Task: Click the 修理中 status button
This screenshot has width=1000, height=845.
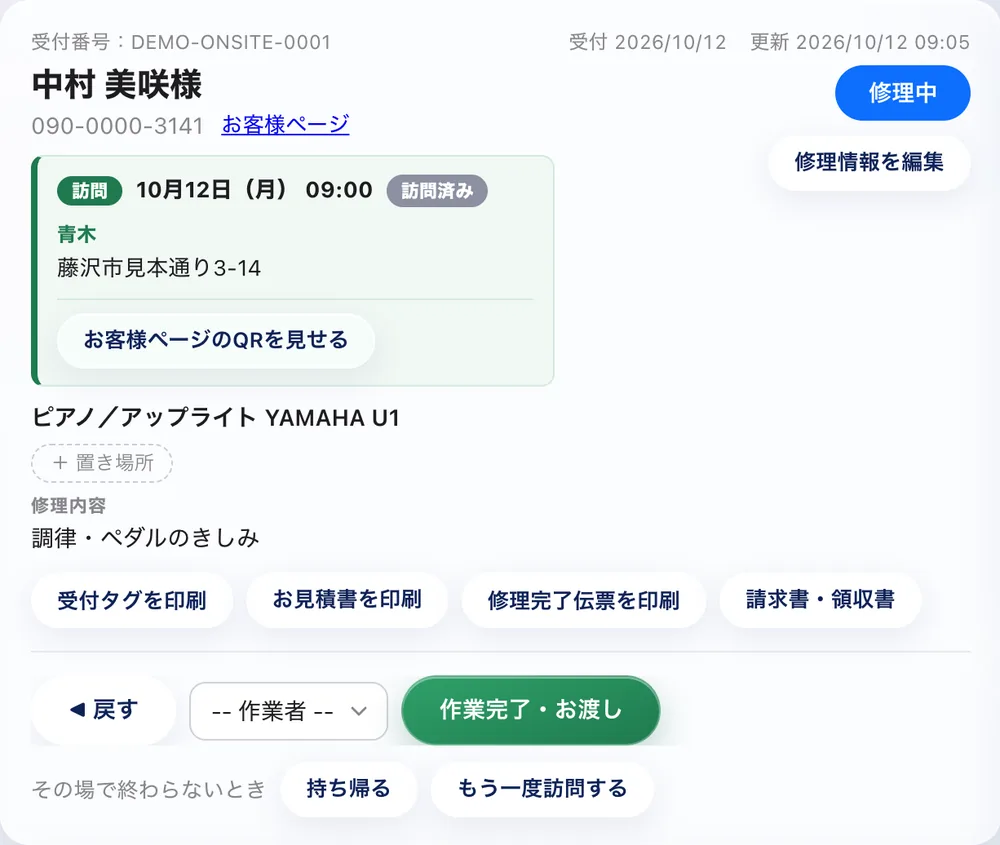Action: (902, 93)
